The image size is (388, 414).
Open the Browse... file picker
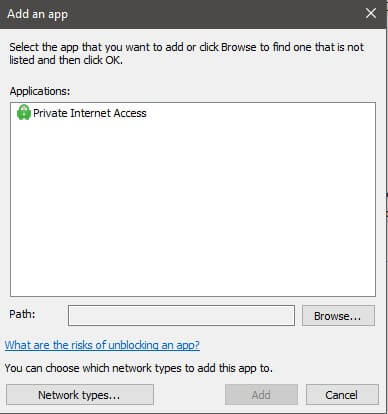click(338, 315)
